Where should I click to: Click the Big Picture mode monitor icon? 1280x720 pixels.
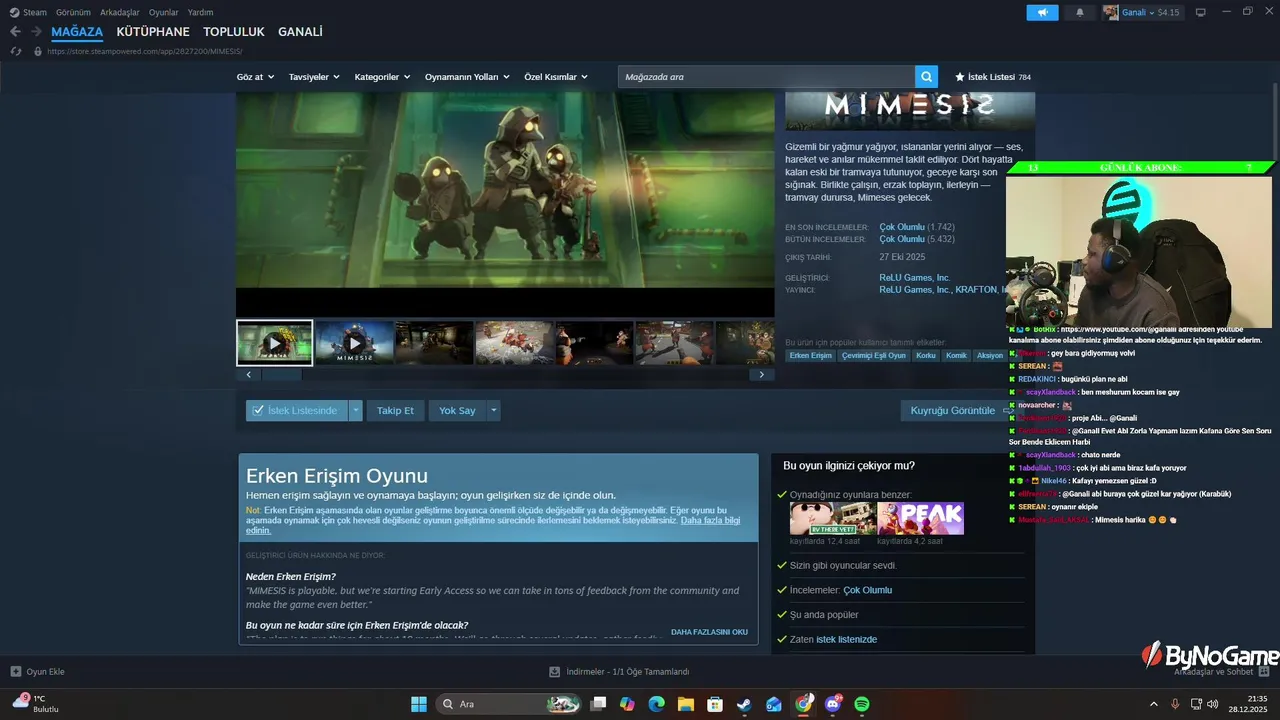(1201, 12)
